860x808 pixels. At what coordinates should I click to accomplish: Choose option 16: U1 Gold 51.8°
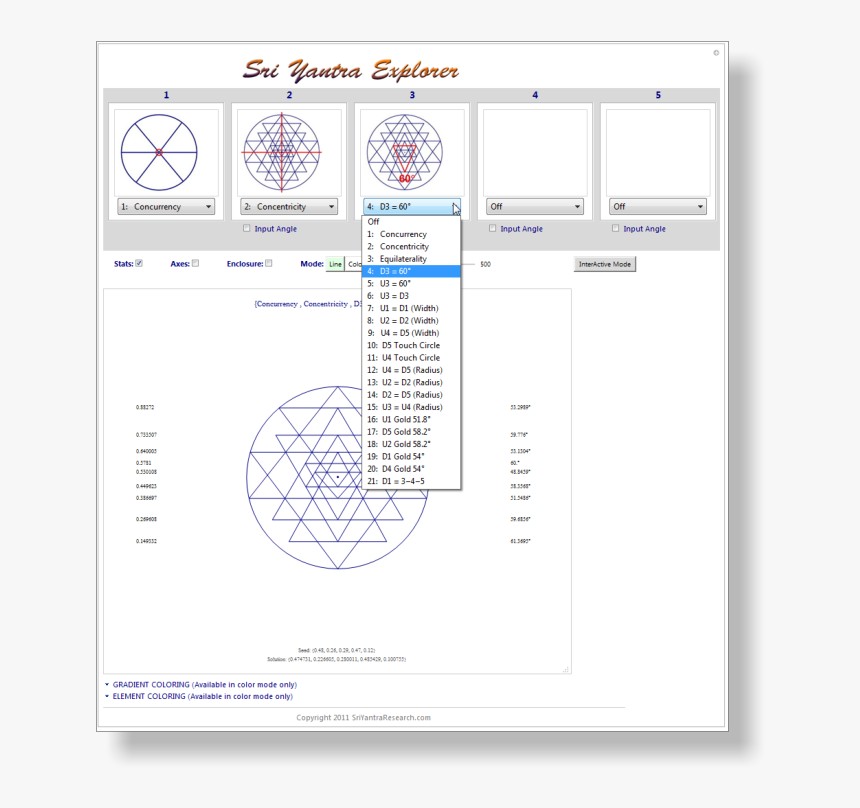tap(411, 419)
